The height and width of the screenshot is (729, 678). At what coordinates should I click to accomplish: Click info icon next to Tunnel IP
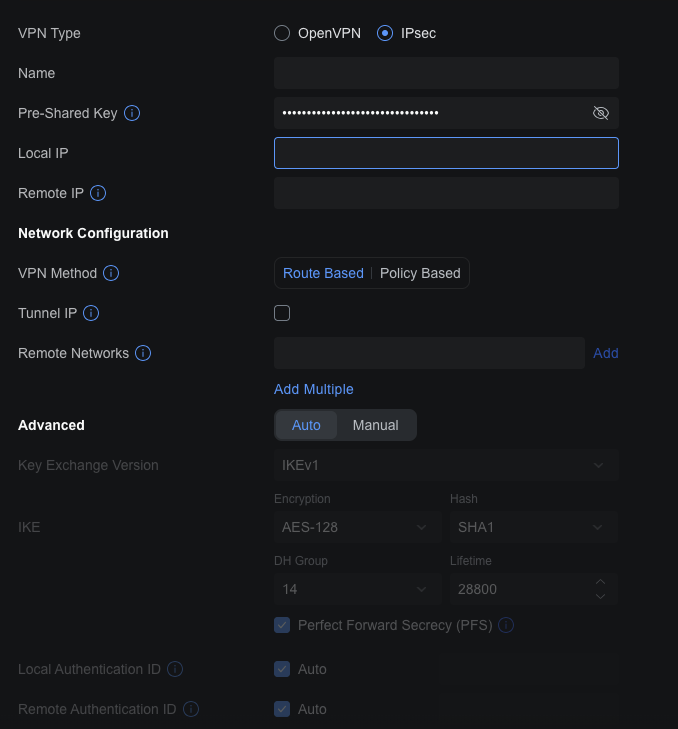pyautogui.click(x=91, y=313)
